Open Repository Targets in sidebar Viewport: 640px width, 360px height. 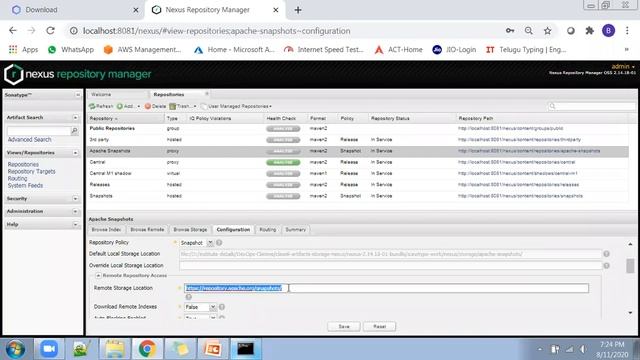click(x=31, y=171)
